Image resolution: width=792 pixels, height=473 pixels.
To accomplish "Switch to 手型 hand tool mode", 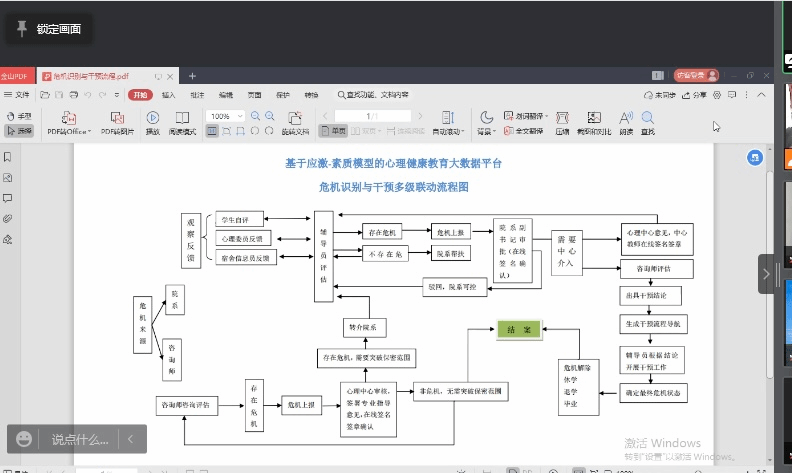I will click(20, 116).
